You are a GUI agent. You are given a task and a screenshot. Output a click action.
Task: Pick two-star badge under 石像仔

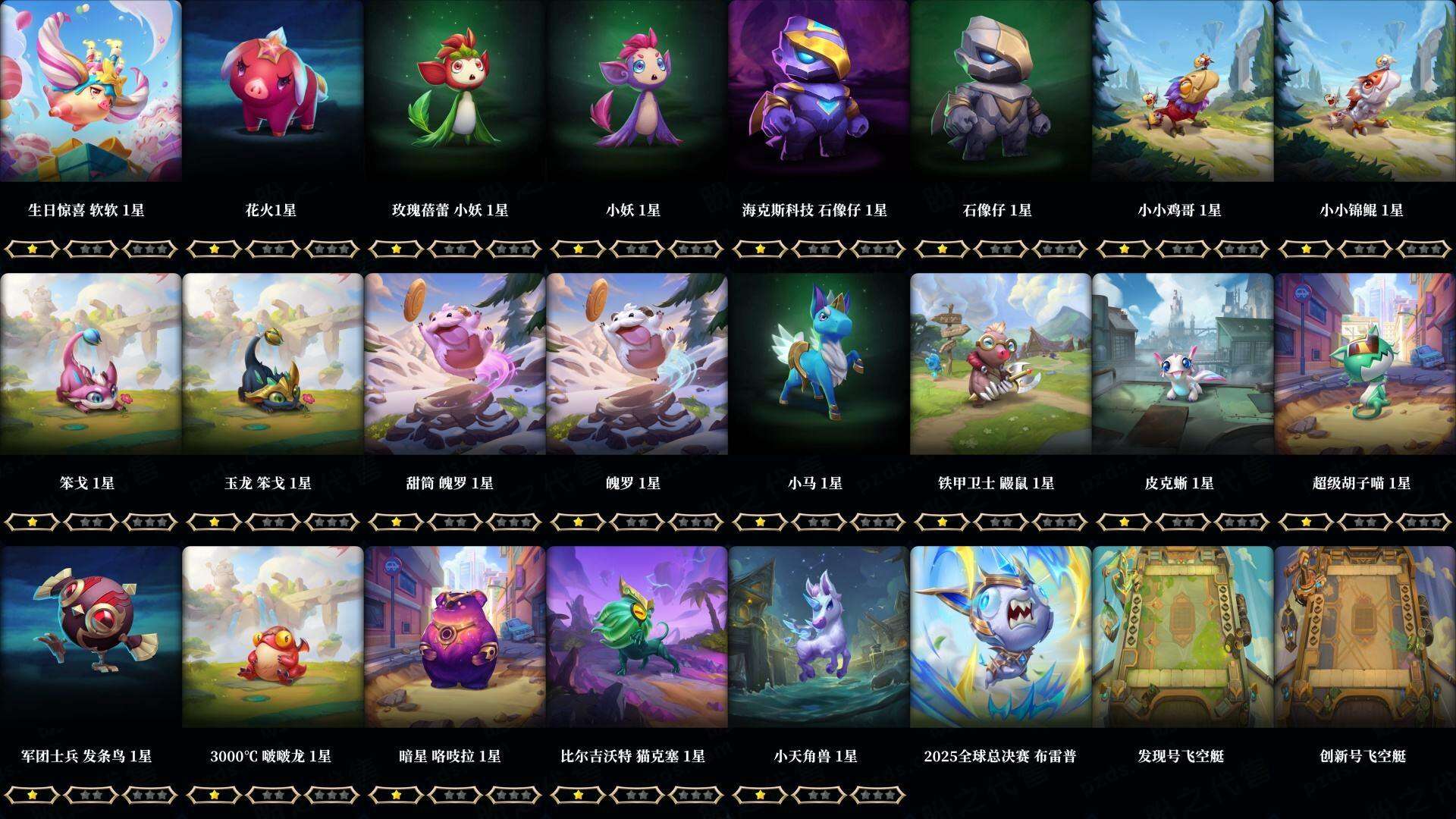click(x=1001, y=249)
